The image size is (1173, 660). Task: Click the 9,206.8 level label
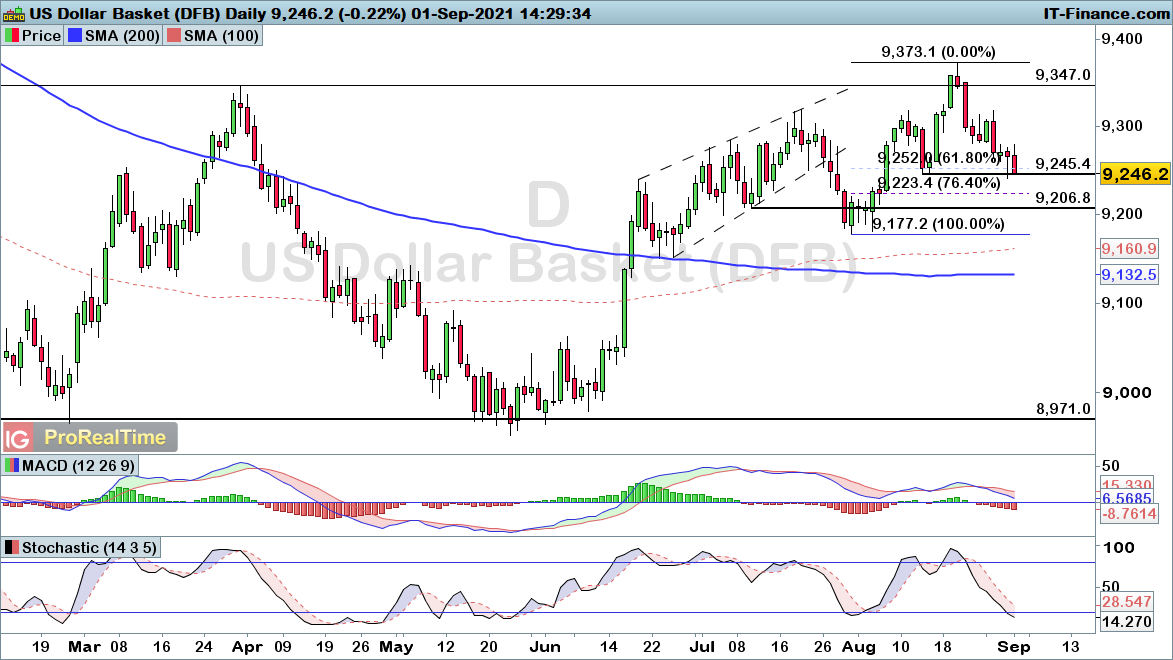[x=1063, y=198]
